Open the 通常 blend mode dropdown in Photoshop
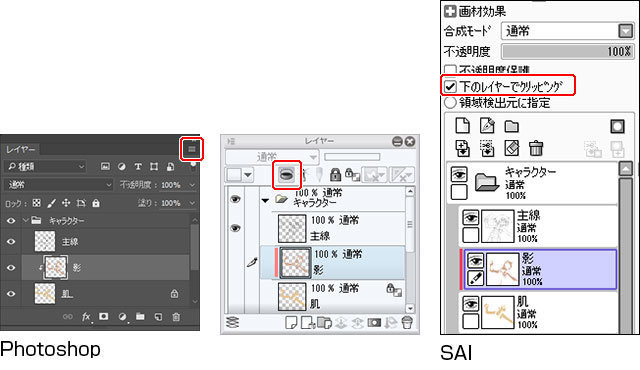 pyautogui.click(x=58, y=185)
